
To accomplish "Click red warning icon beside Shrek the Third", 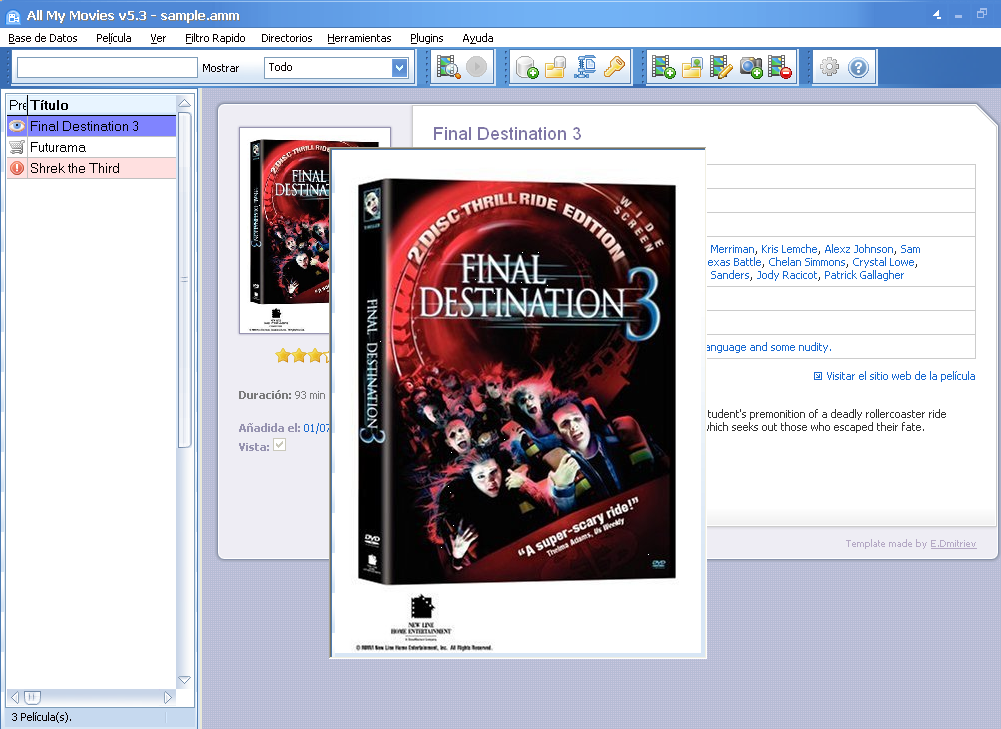I will (17, 169).
